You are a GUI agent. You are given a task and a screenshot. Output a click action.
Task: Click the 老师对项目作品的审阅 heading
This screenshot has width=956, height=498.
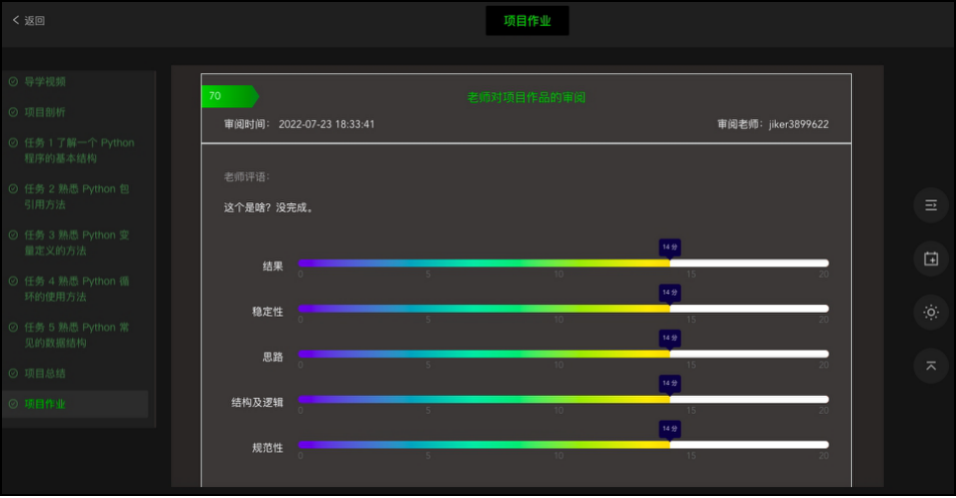pyautogui.click(x=526, y=98)
